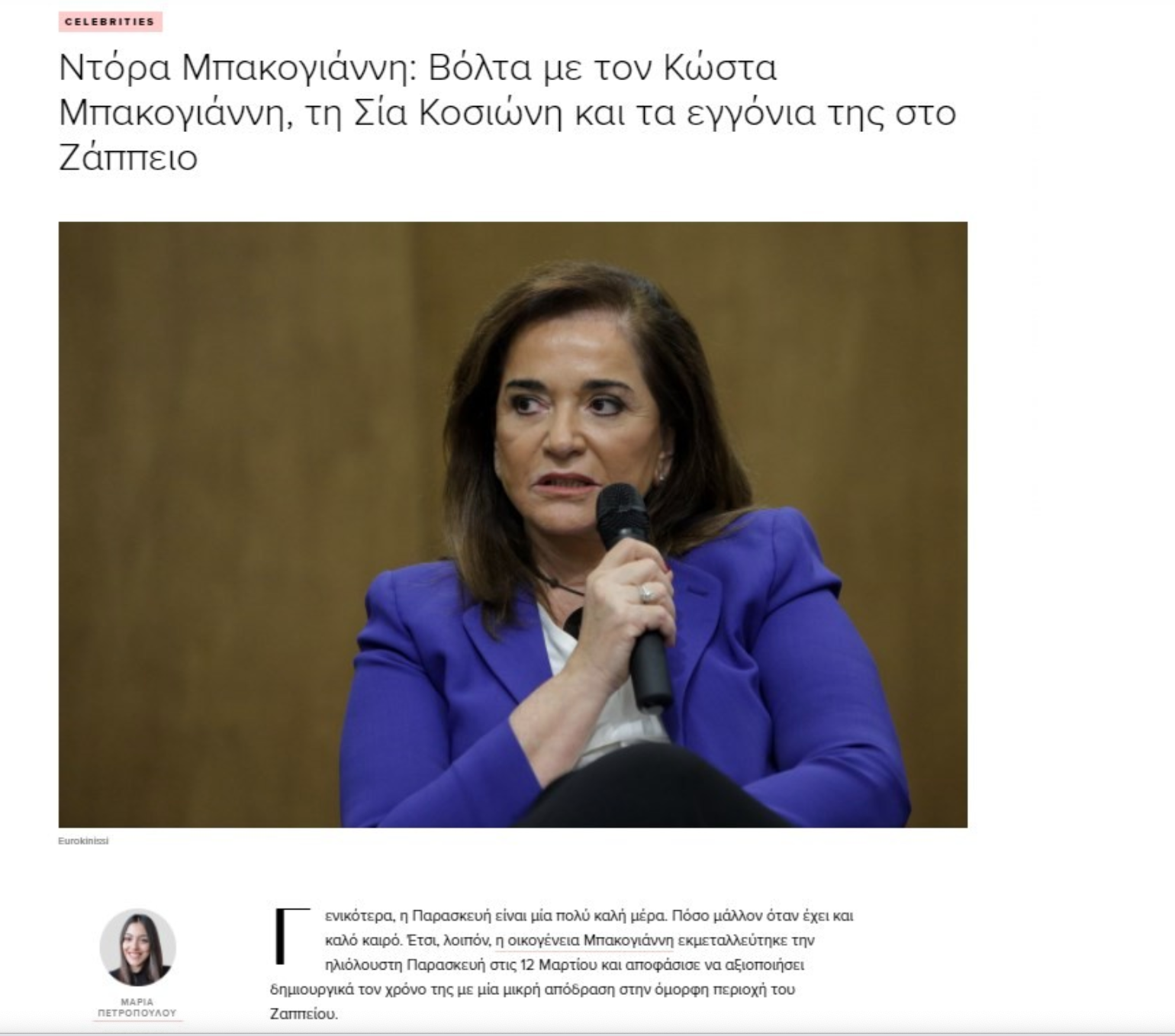Open author page ΜΑΡΙΑ ΠΕΤΡΟΠΟΥΛΟΥ
The height and width of the screenshot is (1036, 1175).
137,1007
